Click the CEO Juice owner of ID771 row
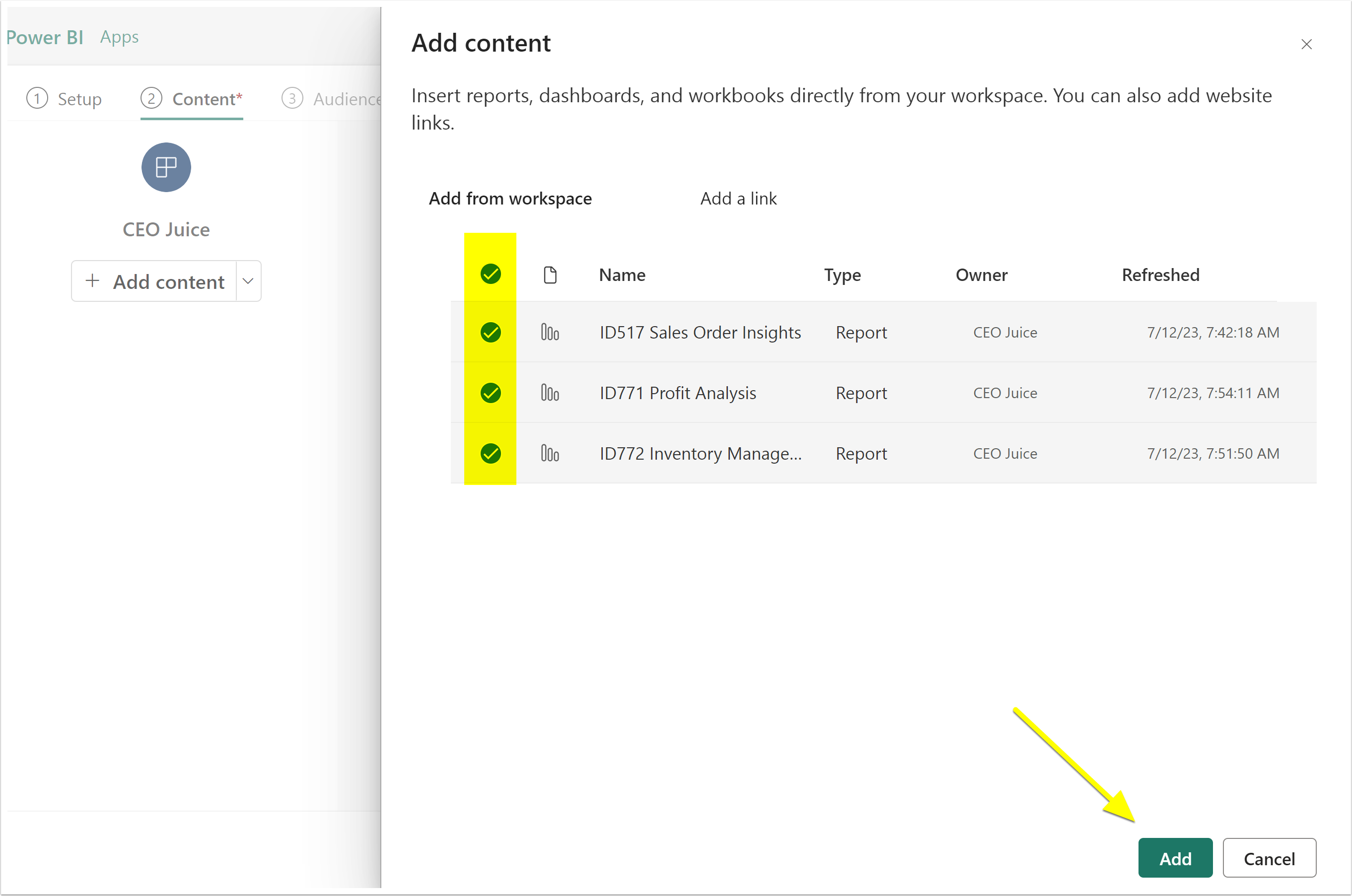 (x=1004, y=393)
